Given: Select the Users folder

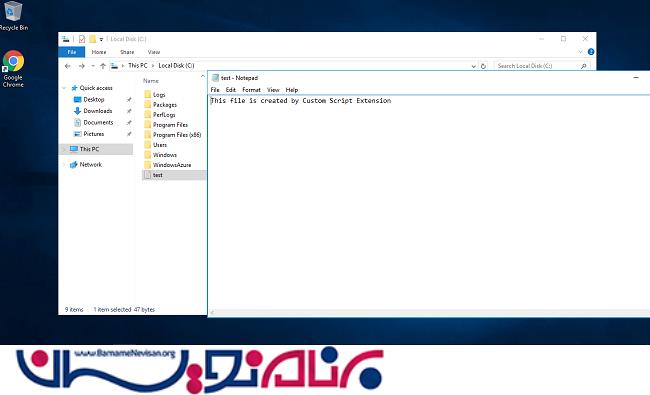Looking at the screenshot, I should pos(160,145).
